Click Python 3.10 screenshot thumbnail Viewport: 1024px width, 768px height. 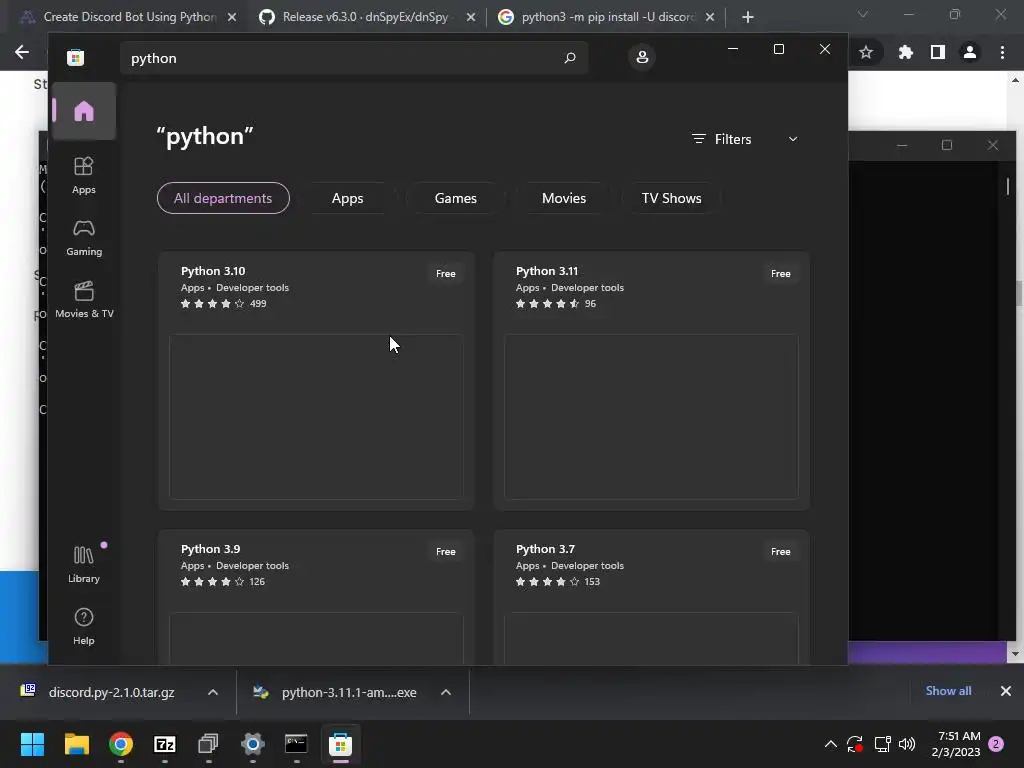click(316, 417)
